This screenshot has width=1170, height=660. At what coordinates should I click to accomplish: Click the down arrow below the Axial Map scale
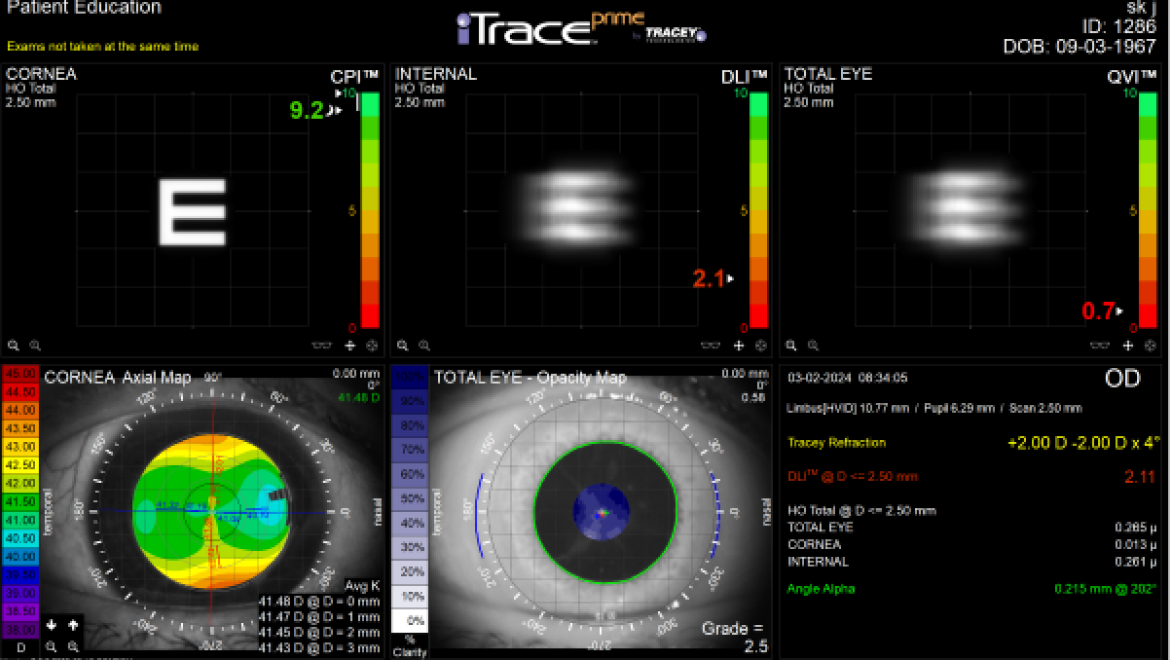click(51, 625)
